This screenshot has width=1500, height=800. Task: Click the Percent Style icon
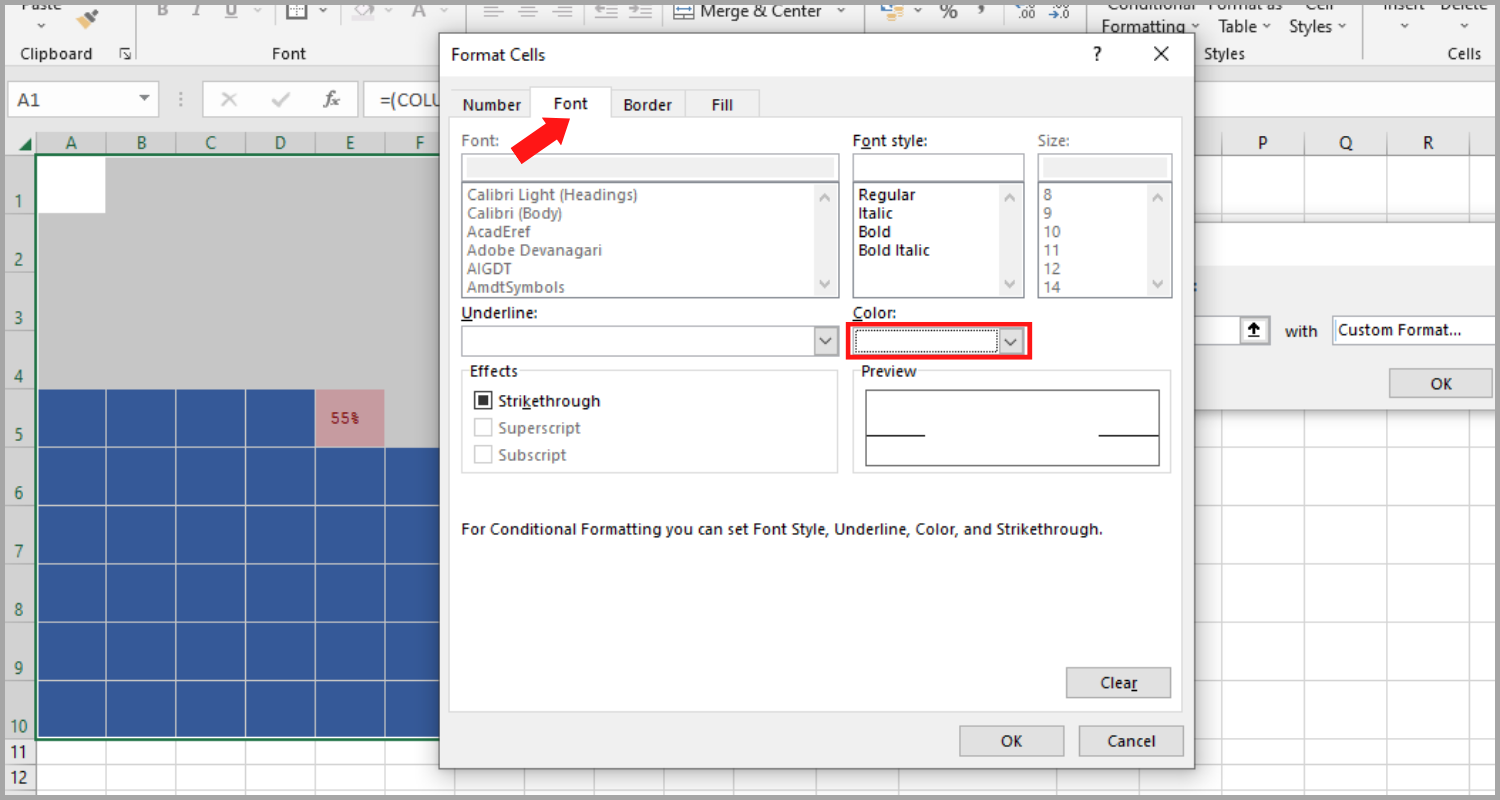click(x=948, y=11)
